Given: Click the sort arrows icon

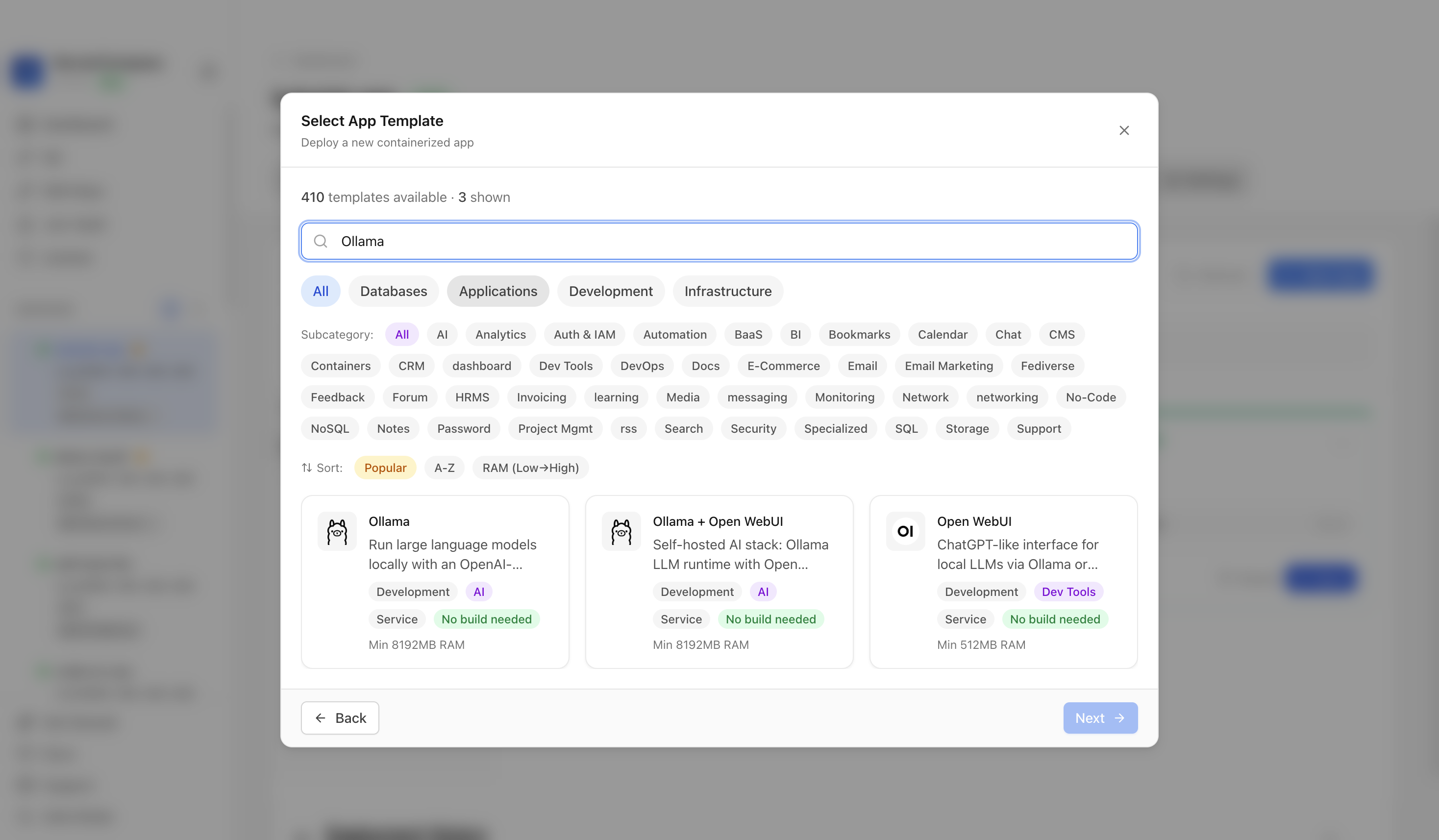Looking at the screenshot, I should 307,468.
